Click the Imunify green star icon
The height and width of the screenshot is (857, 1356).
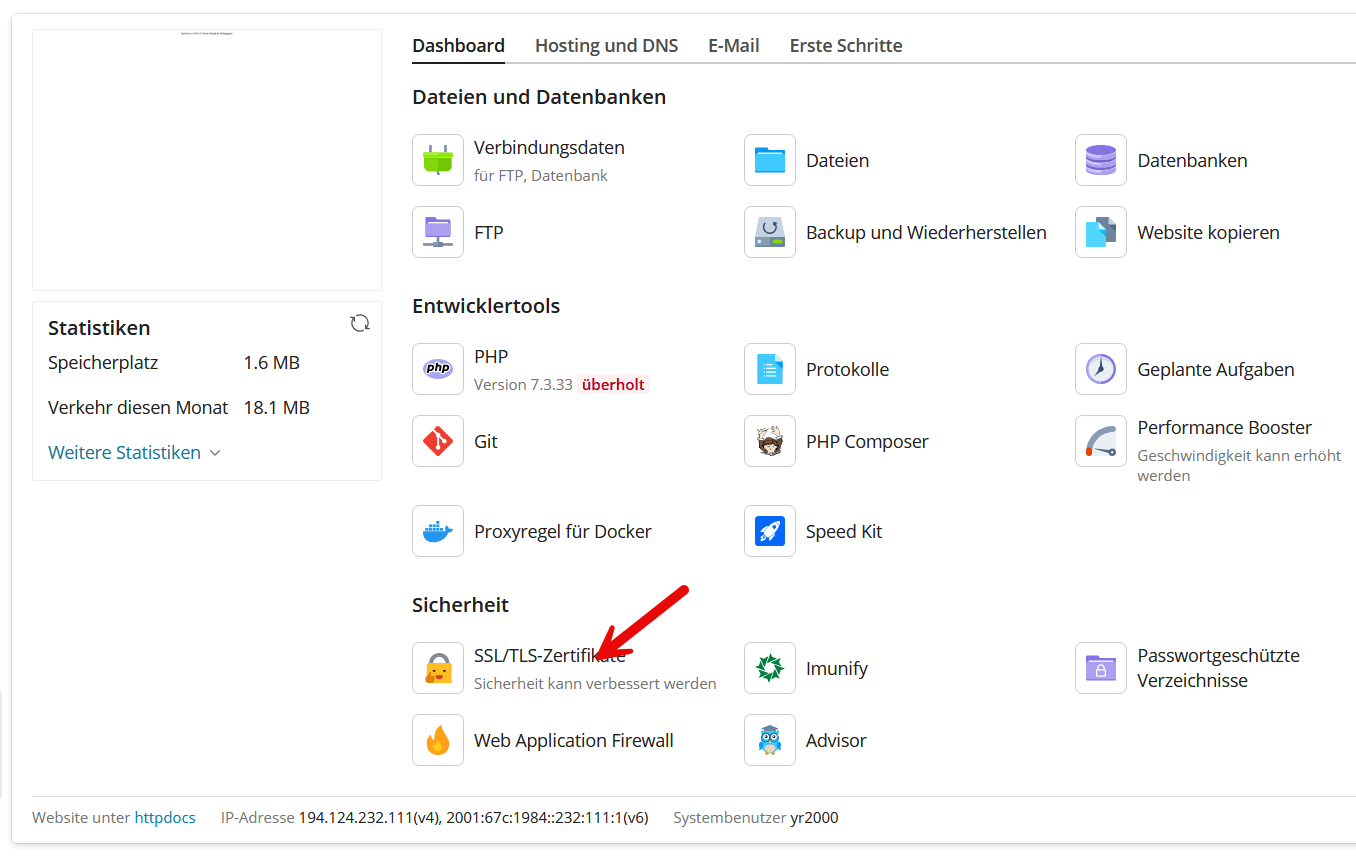769,668
